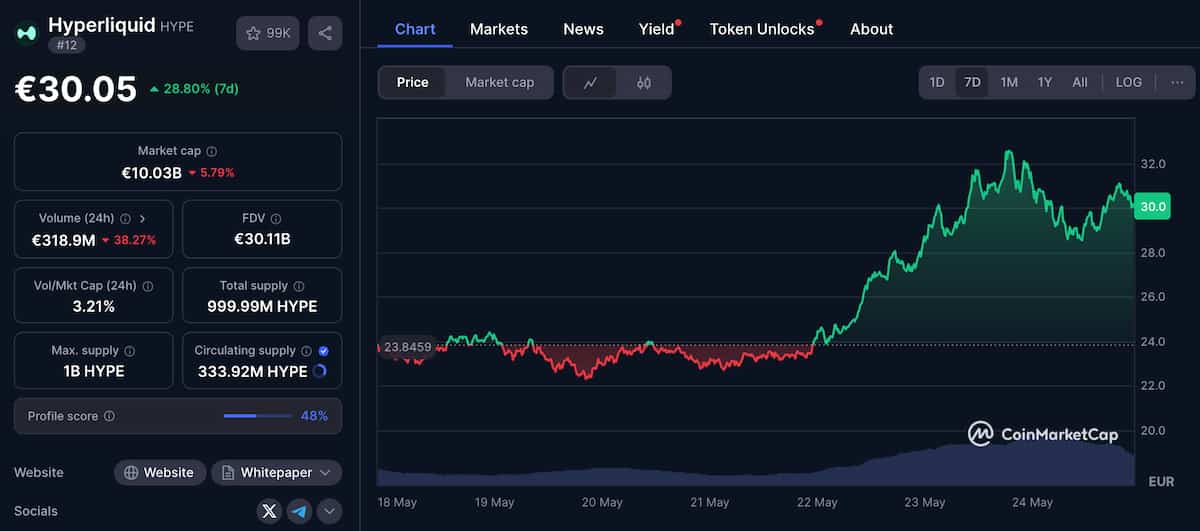Toggle LOG scale on chart
This screenshot has width=1200, height=531.
point(1128,82)
